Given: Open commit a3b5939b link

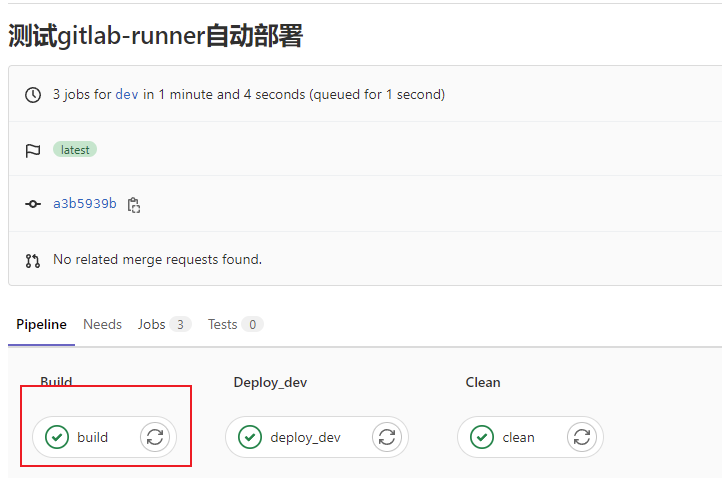Looking at the screenshot, I should click(x=85, y=204).
